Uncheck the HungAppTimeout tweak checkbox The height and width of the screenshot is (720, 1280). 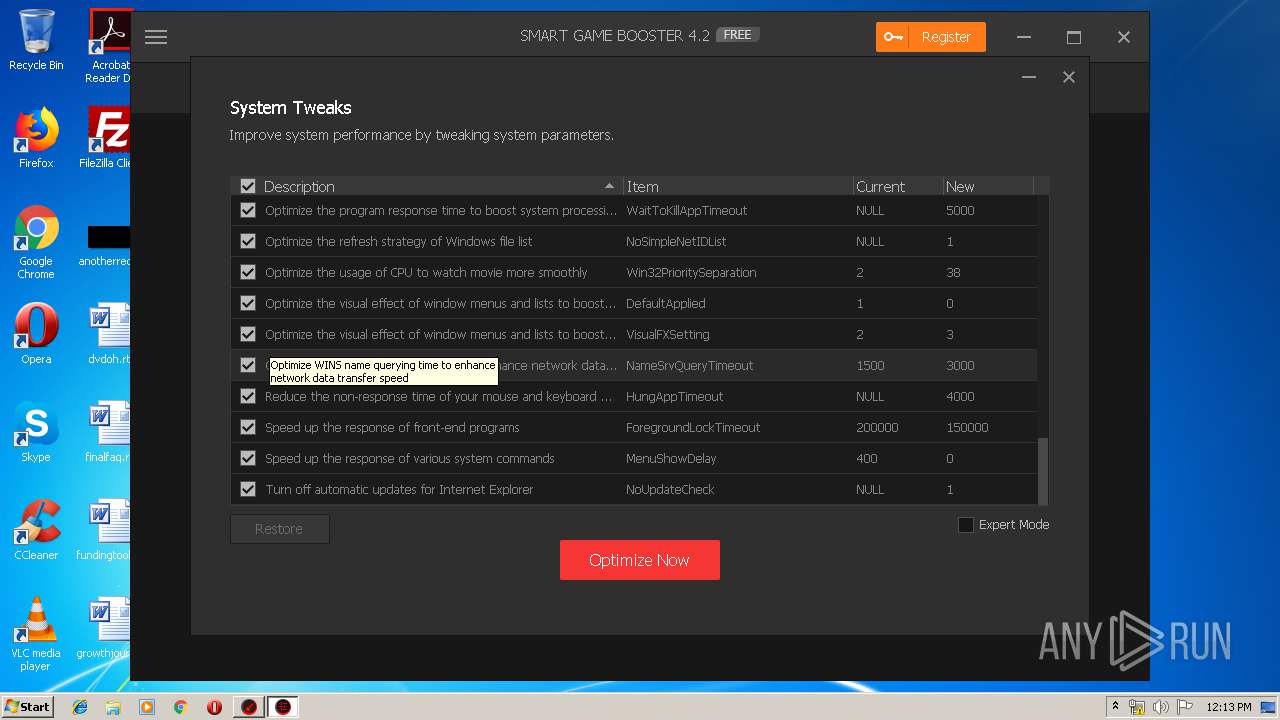[248, 396]
